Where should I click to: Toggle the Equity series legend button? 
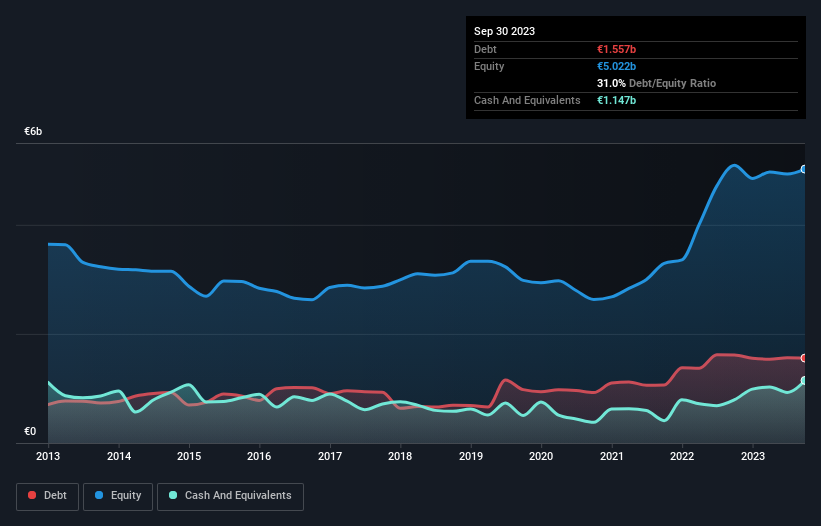point(118,496)
